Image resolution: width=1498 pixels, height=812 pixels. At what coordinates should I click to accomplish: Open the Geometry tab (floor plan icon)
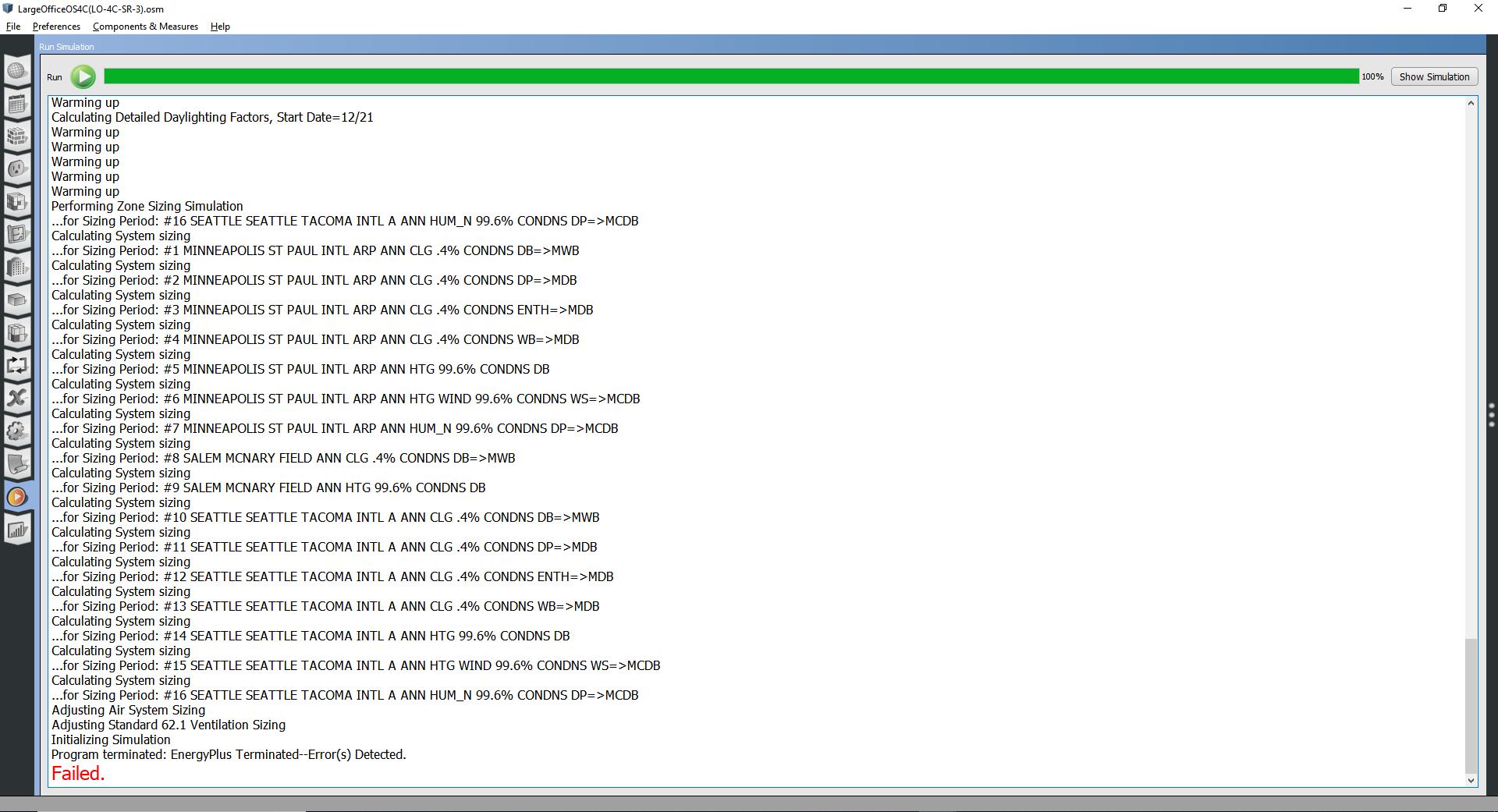coord(17,235)
